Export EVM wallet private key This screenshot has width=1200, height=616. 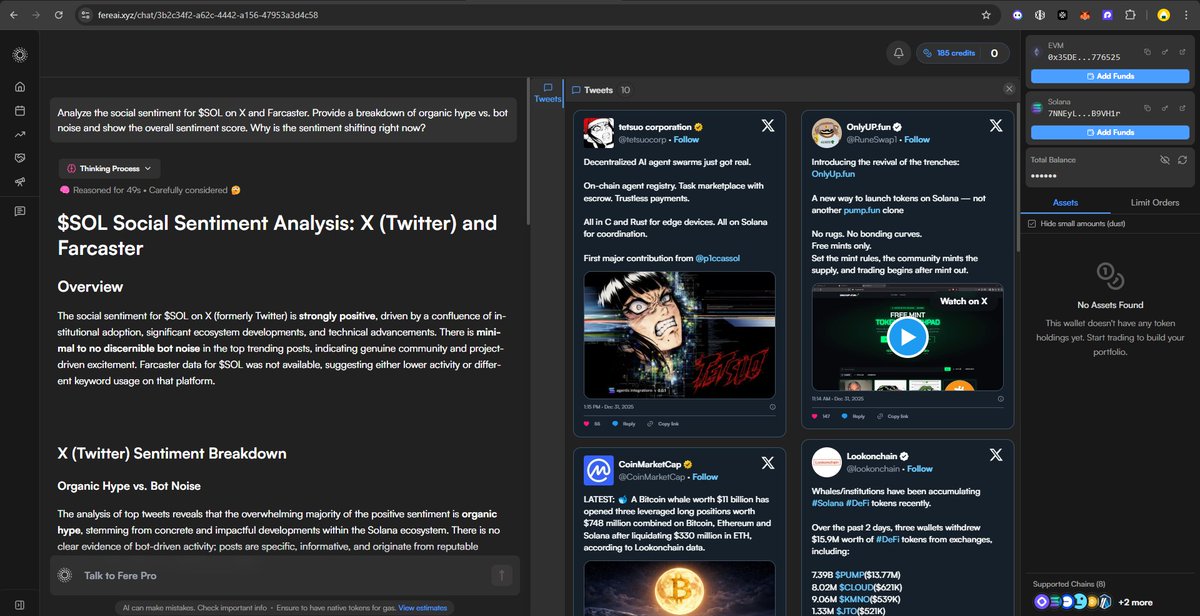tap(1166, 52)
